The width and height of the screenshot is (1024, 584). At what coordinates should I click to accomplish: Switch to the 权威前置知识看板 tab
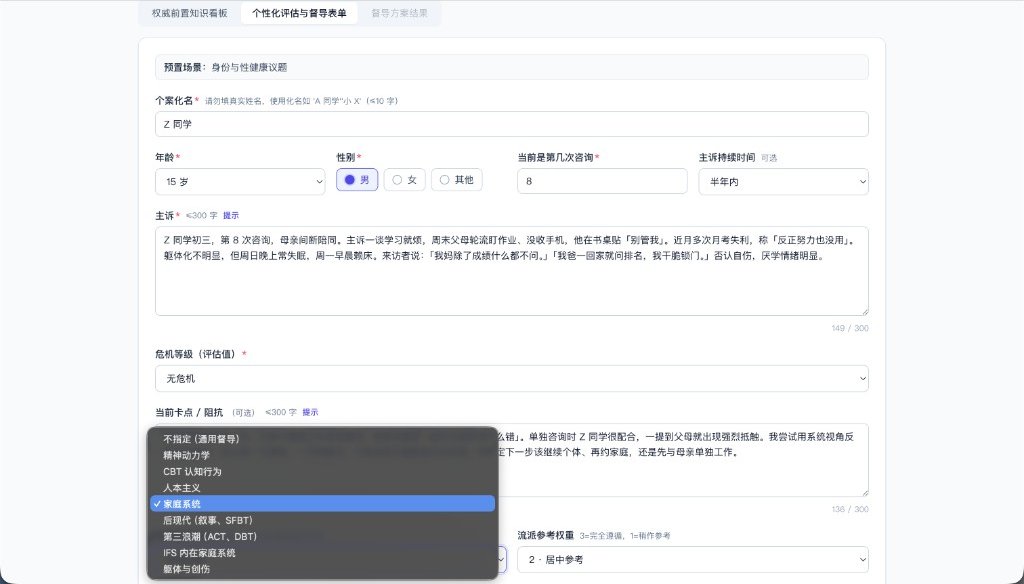point(190,13)
